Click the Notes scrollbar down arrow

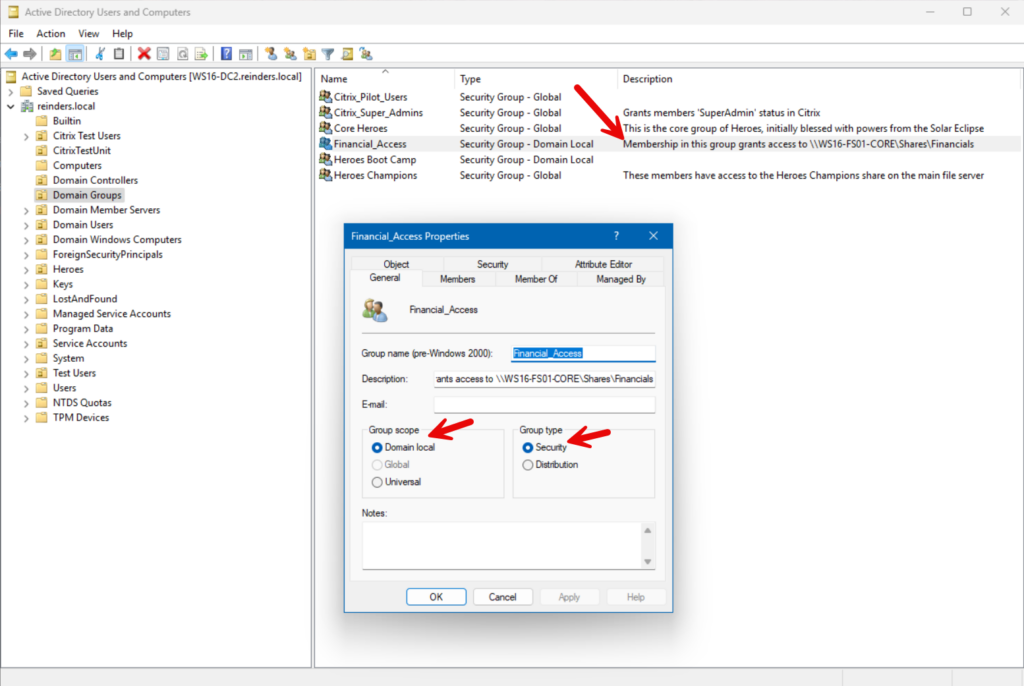tap(648, 562)
